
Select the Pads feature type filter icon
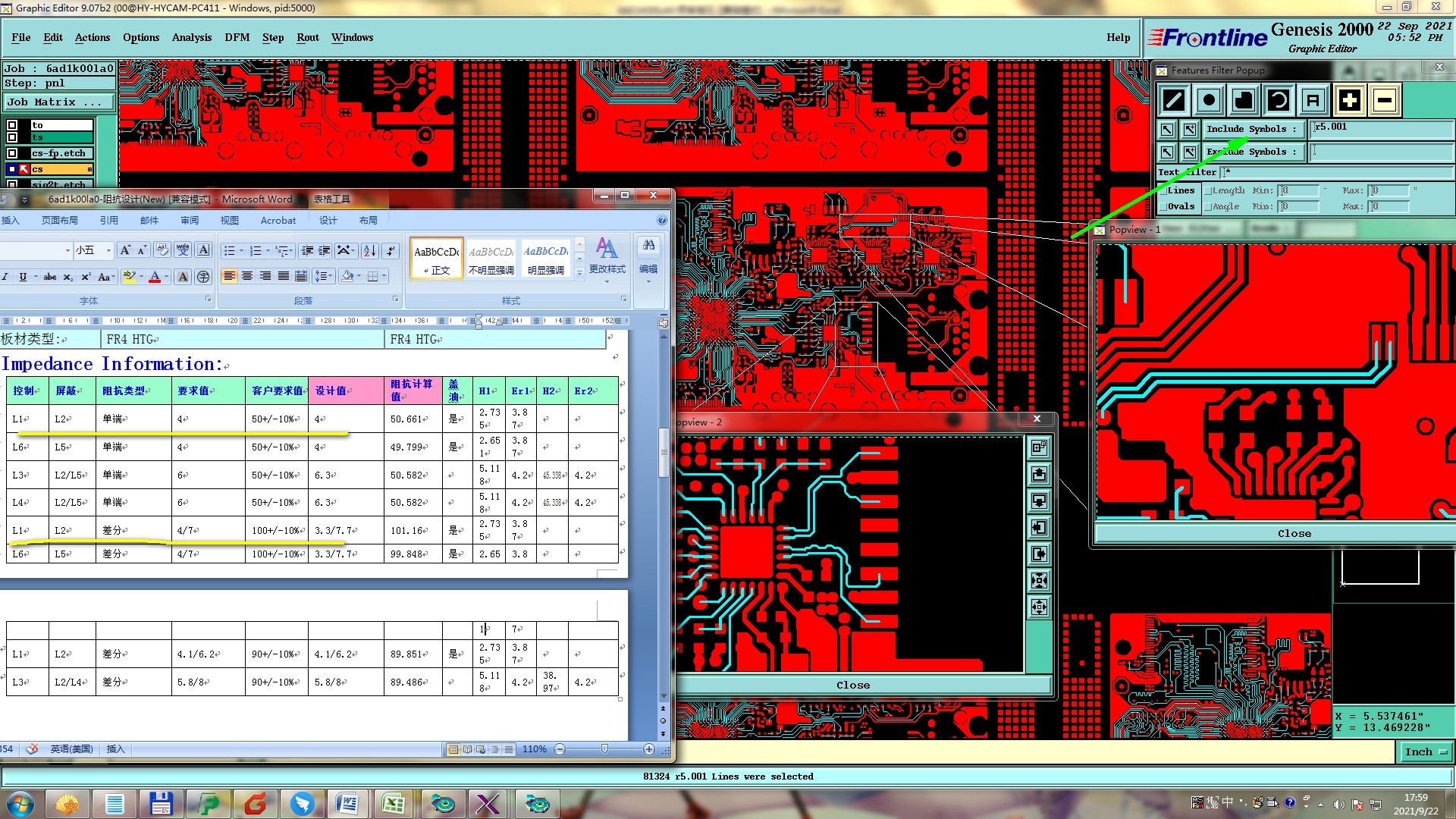tap(1209, 100)
